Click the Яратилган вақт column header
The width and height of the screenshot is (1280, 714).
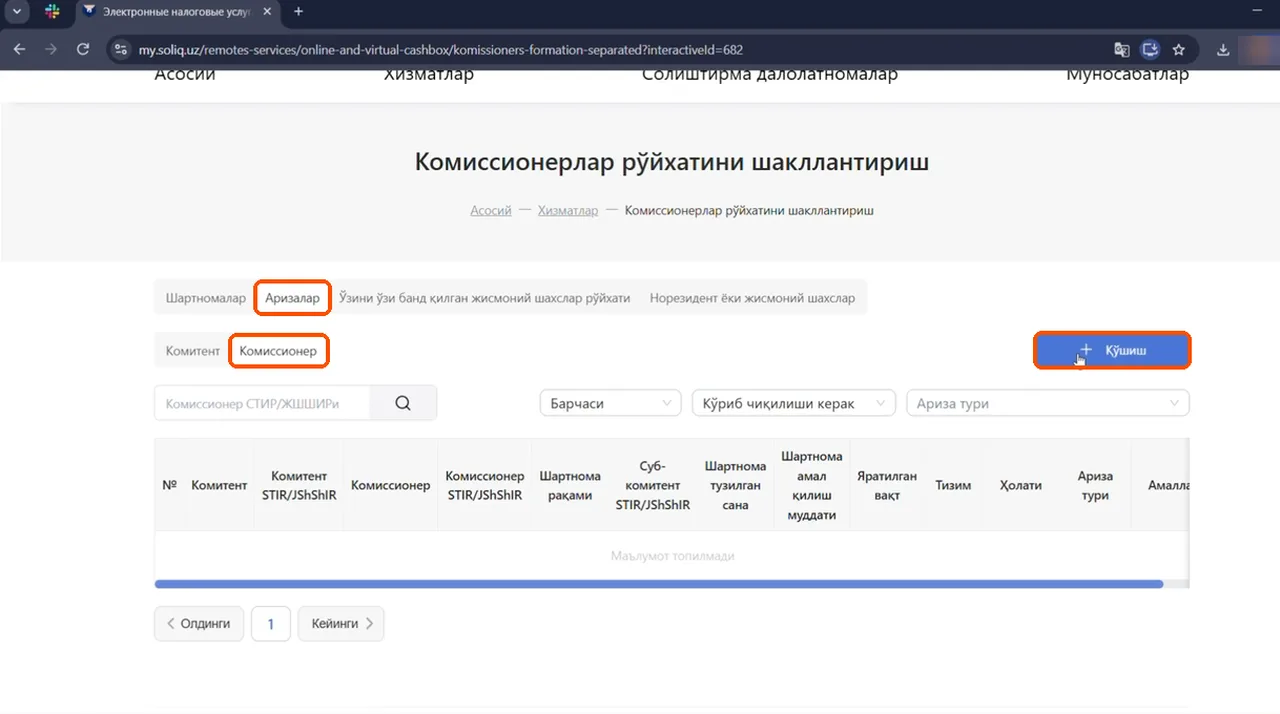click(x=887, y=485)
